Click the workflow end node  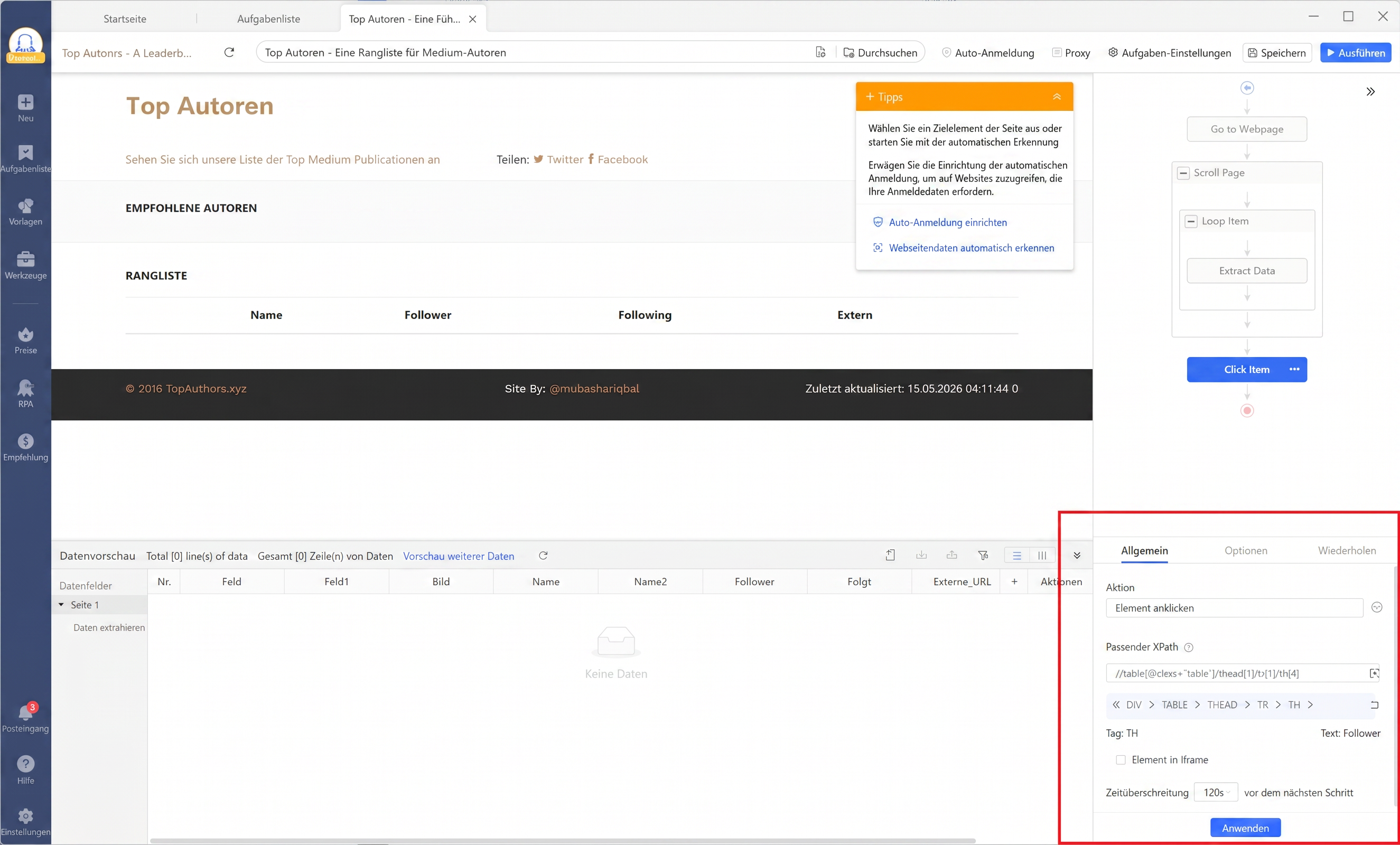tap(1247, 410)
